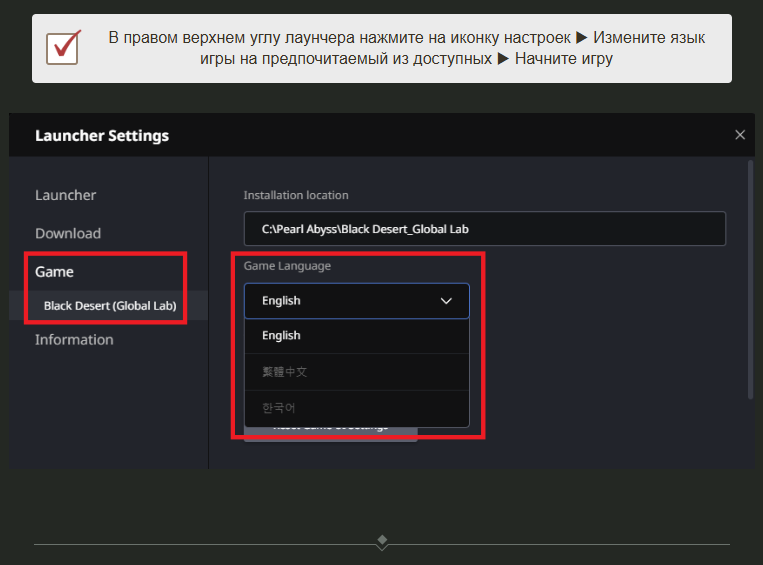The height and width of the screenshot is (565, 763).
Task: Choose 繁體中文 from the language list
Action: pos(357,372)
